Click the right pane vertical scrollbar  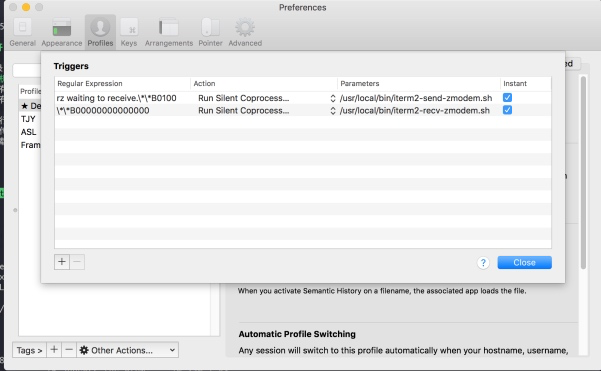pos(583,172)
